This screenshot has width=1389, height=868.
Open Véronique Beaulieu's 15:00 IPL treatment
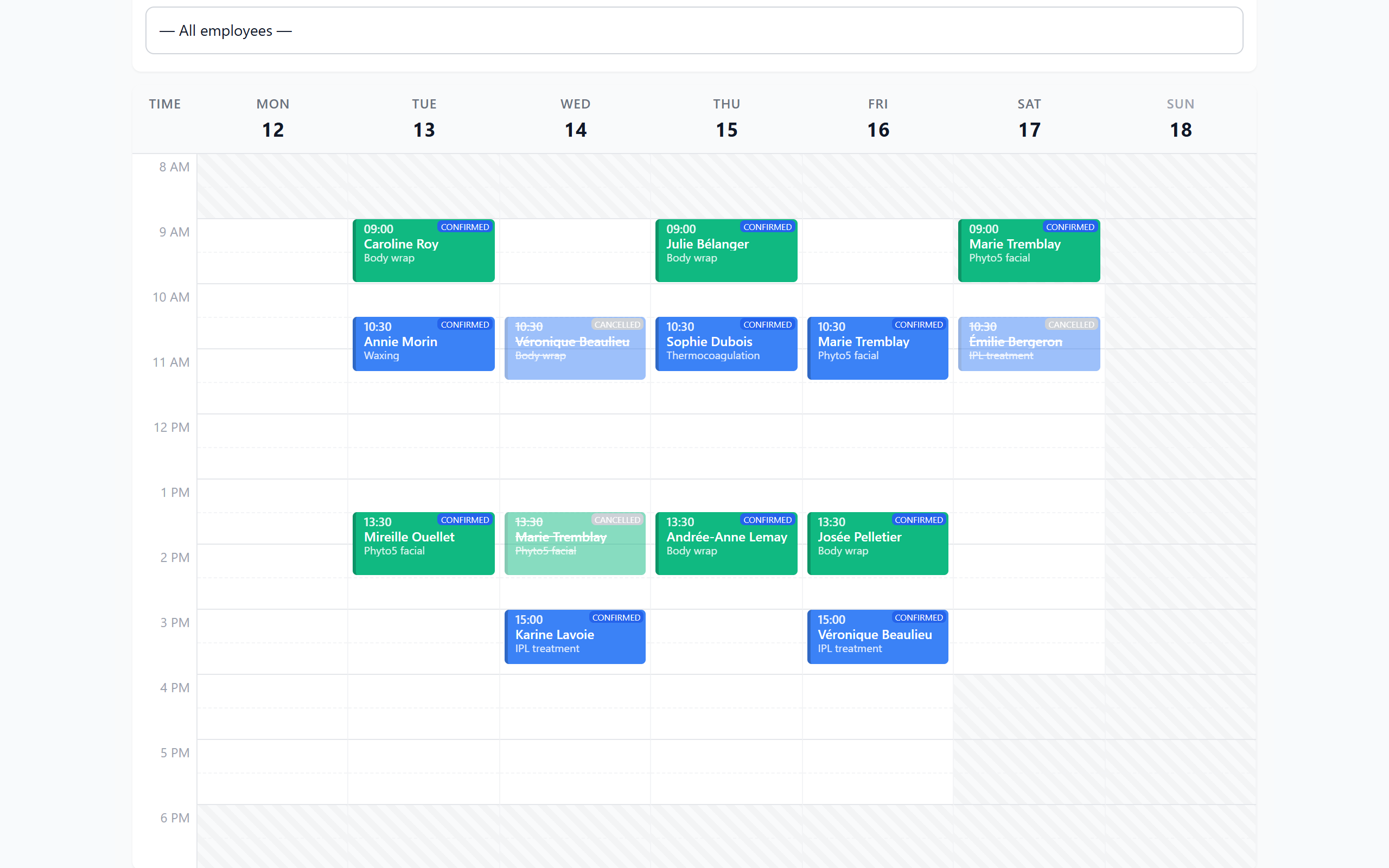pos(877,637)
